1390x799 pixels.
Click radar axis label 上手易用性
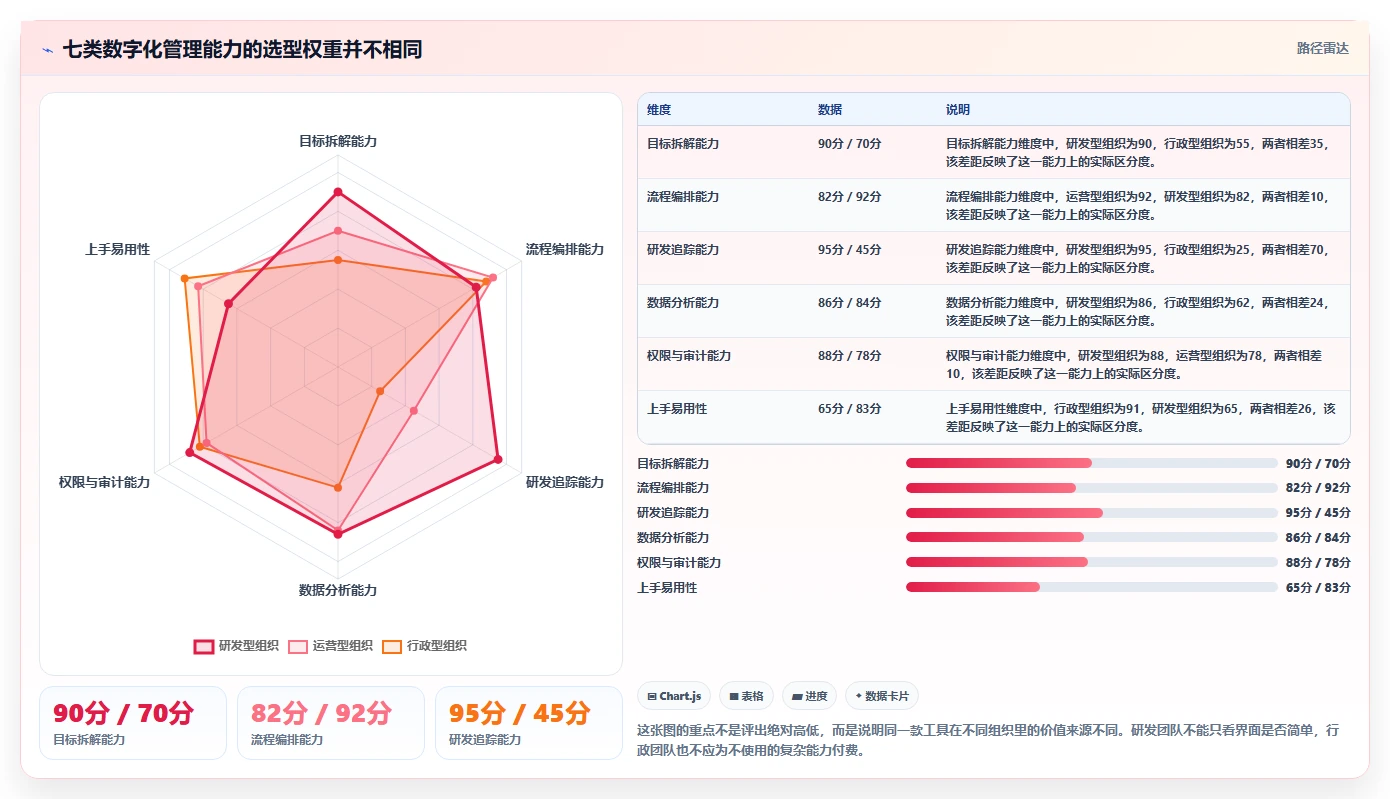point(117,249)
